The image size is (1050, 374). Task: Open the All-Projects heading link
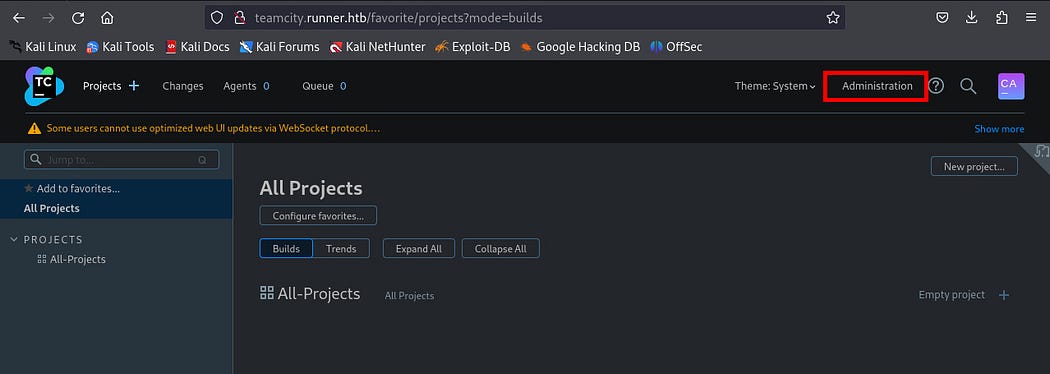pyautogui.click(x=319, y=293)
